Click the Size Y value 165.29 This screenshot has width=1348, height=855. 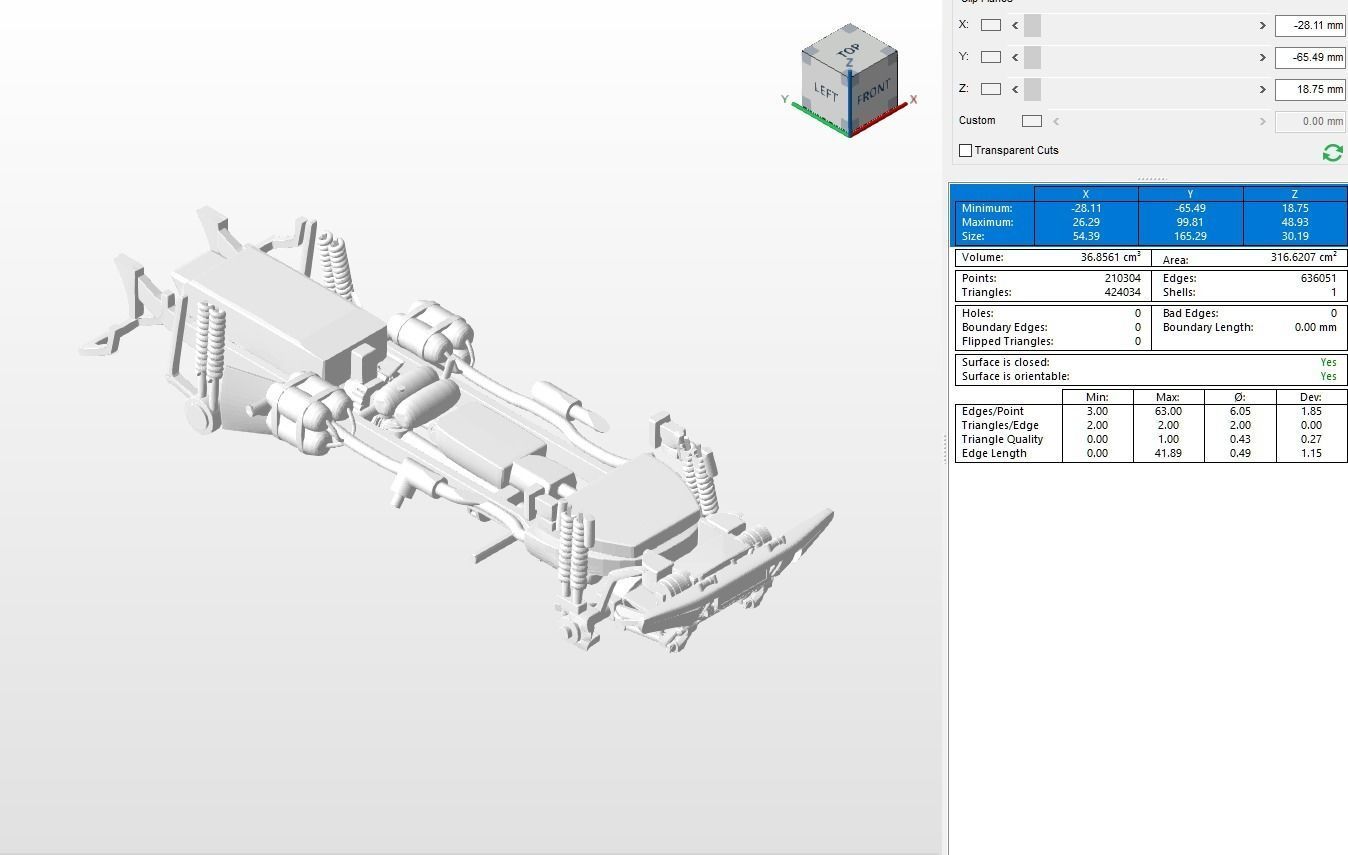(x=1190, y=236)
